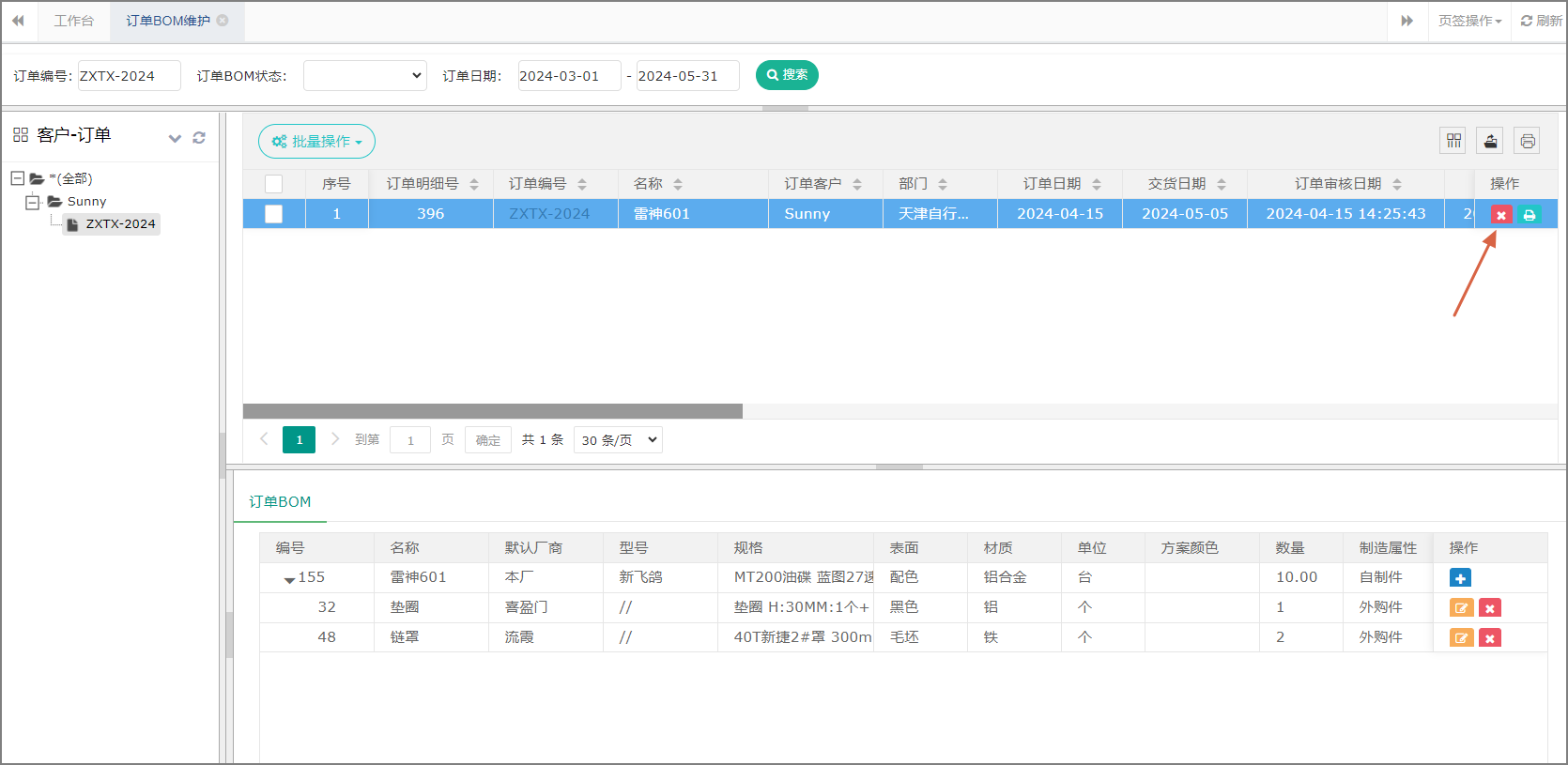The width and height of the screenshot is (1568, 765).
Task: Click the 确定 pagination button
Action: pyautogui.click(x=487, y=440)
